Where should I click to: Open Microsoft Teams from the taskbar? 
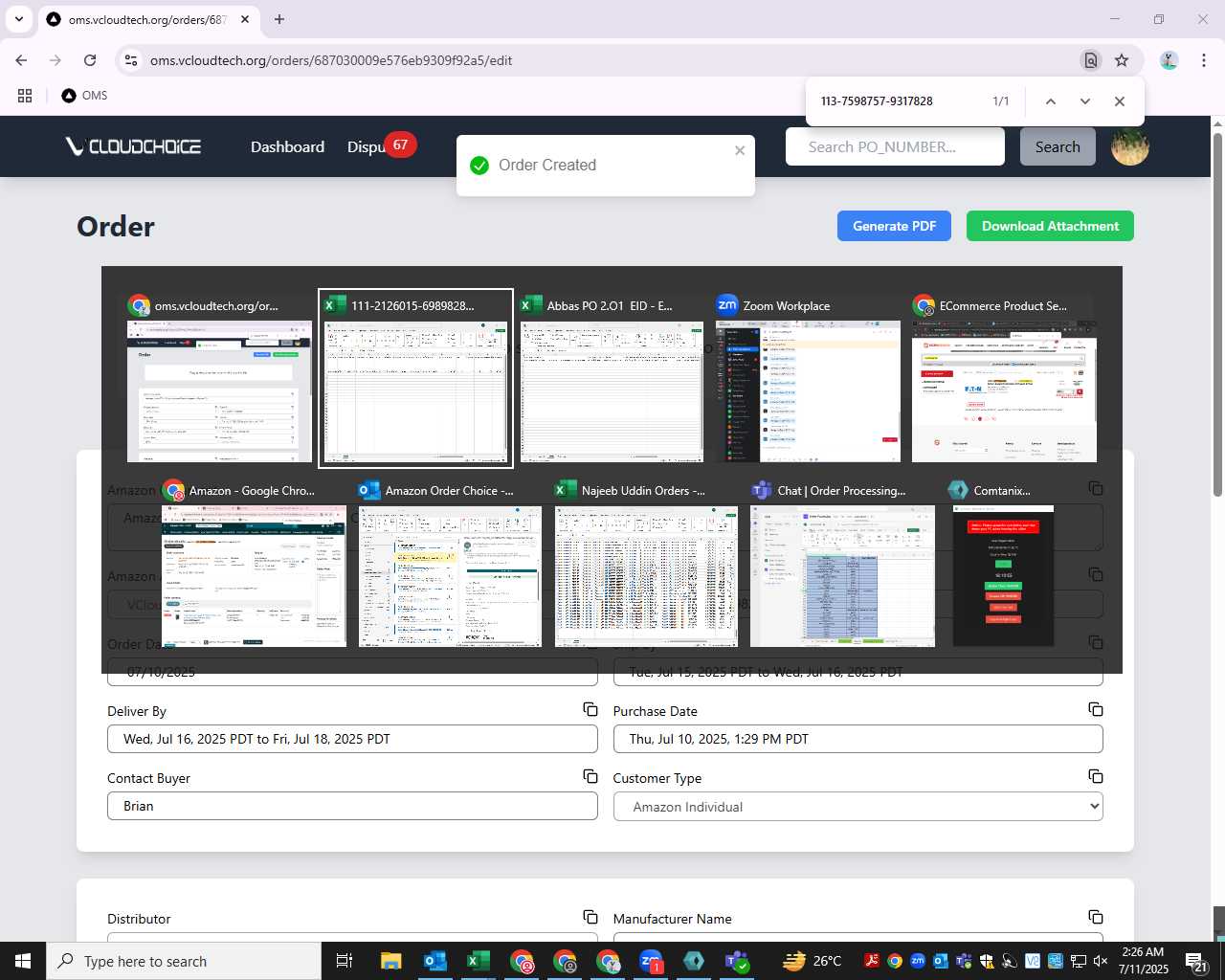(737, 961)
